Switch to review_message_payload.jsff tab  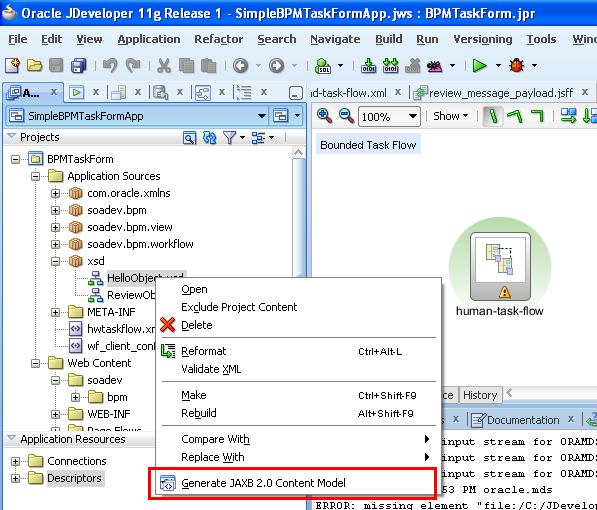point(501,93)
